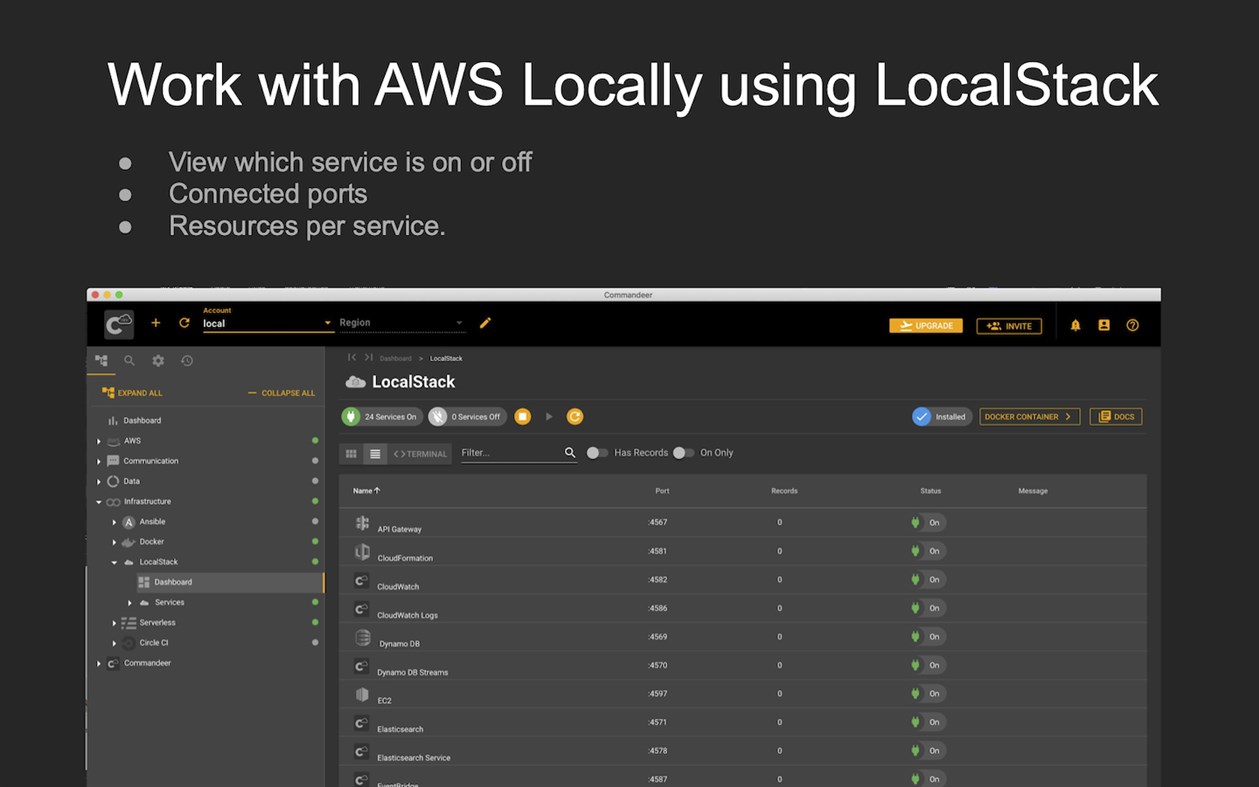Toggle the Has Records switch
Image resolution: width=1259 pixels, height=787 pixels.
coord(597,453)
